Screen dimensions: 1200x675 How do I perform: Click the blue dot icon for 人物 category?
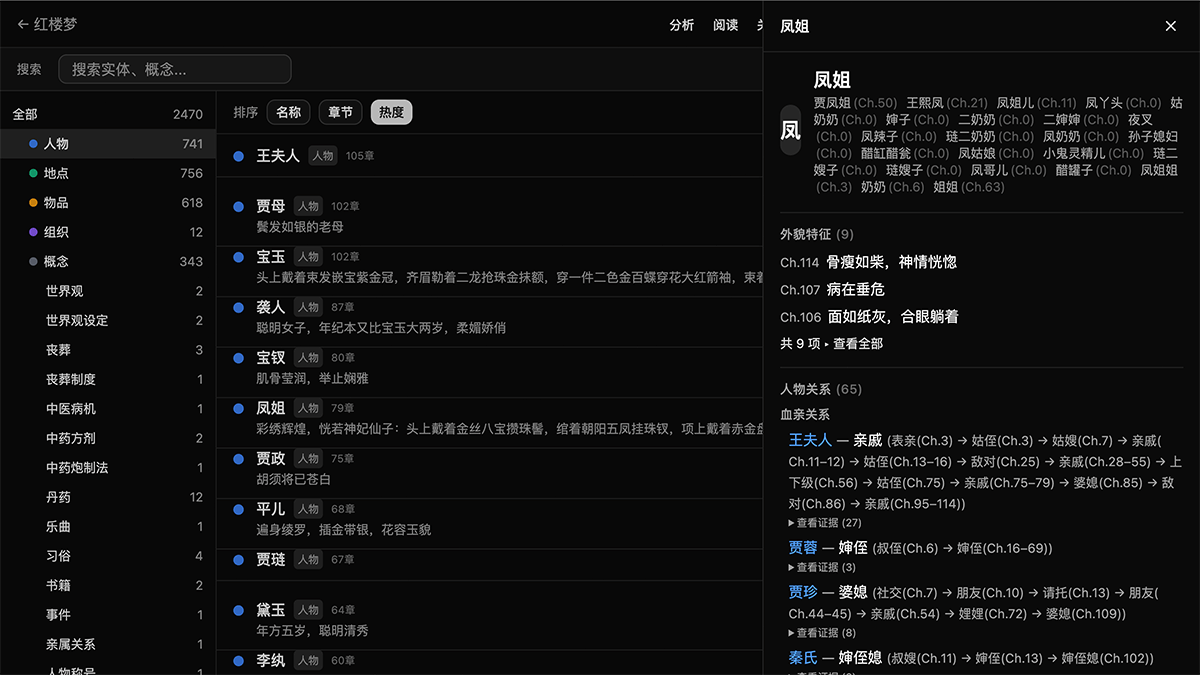tap(32, 142)
